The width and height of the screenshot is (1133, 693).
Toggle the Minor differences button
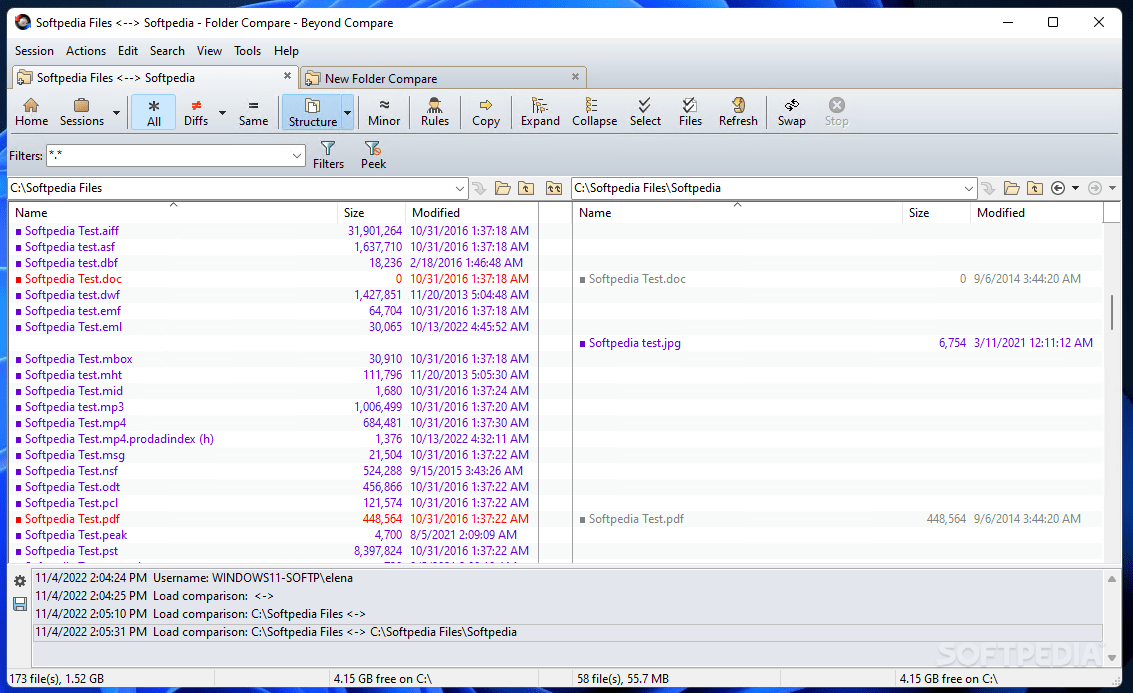click(x=384, y=112)
